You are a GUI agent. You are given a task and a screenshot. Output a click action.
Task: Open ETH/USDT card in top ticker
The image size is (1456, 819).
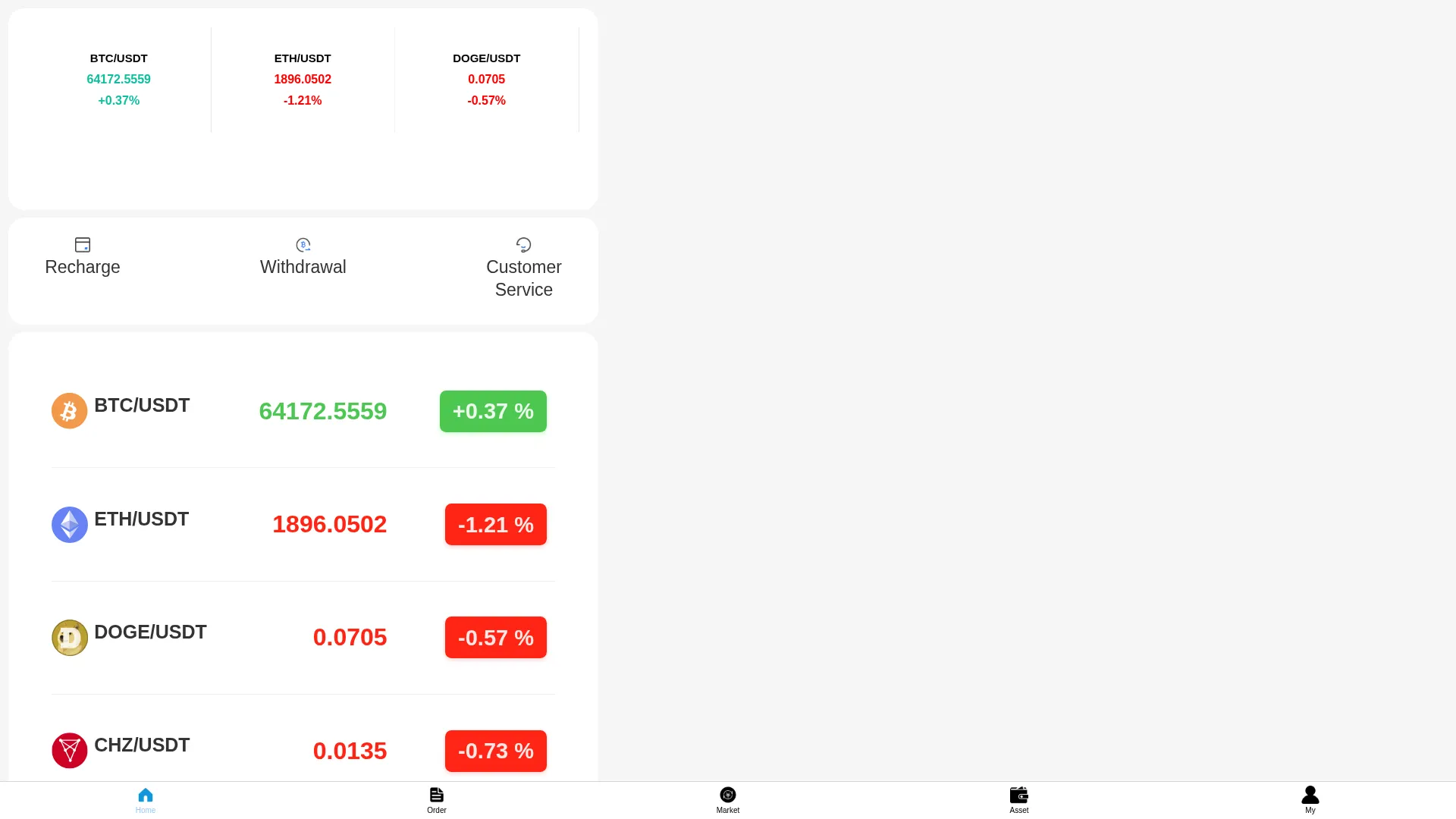303,80
